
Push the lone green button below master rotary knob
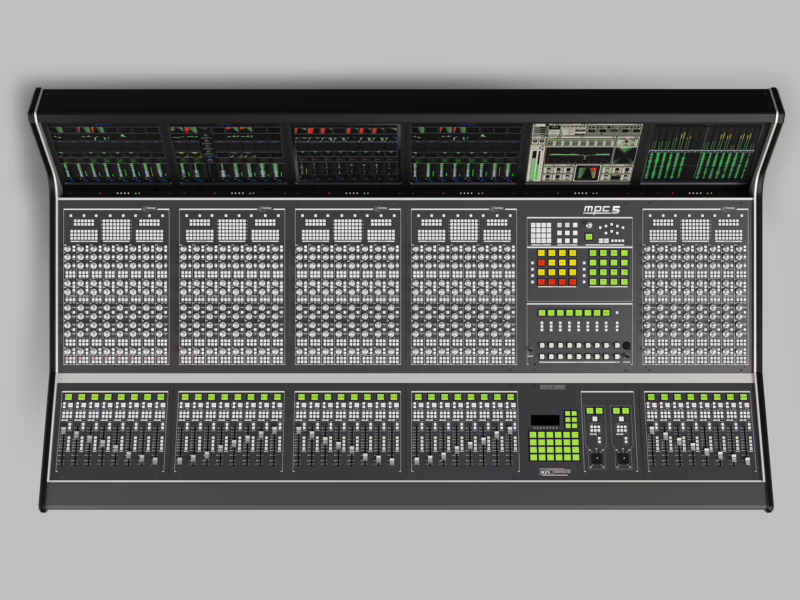coord(589,237)
